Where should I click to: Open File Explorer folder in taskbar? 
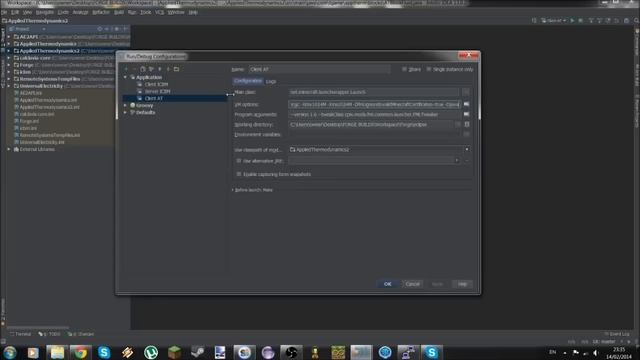(57, 352)
